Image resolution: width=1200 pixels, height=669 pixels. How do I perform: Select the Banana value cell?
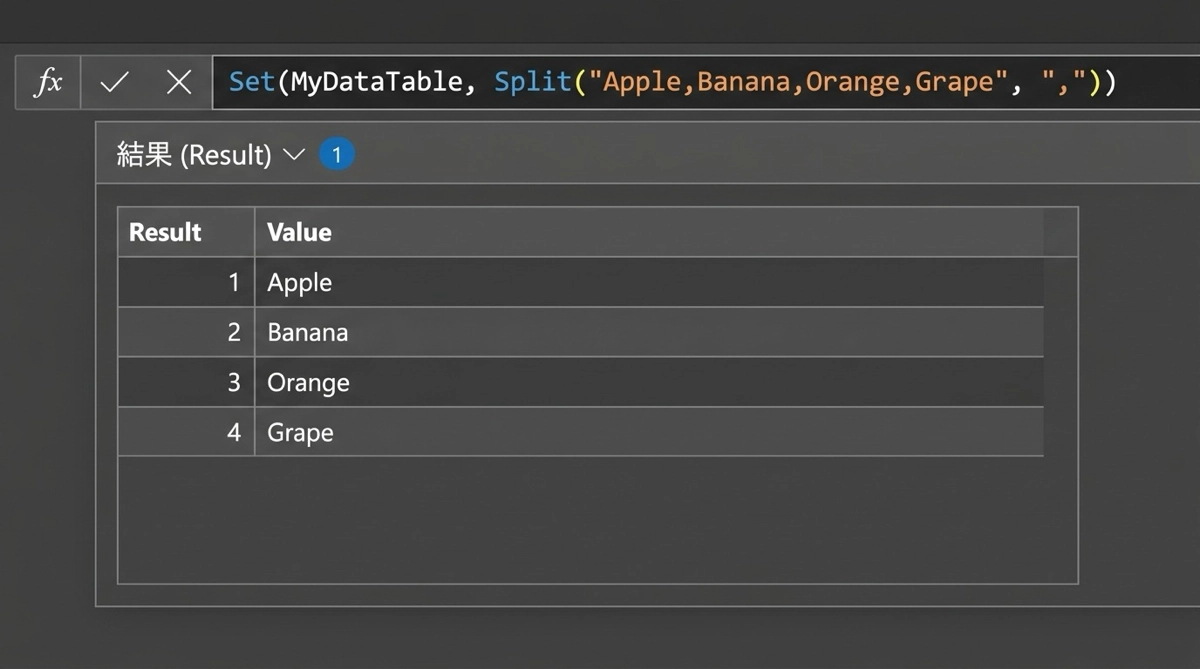307,333
